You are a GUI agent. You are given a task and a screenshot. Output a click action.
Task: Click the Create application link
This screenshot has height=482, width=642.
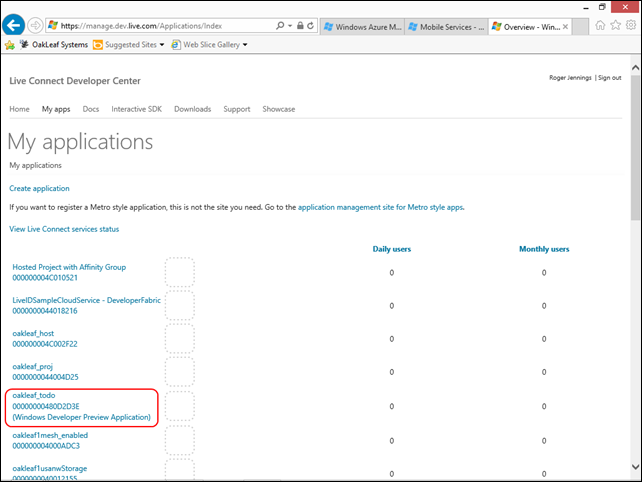pos(39,188)
